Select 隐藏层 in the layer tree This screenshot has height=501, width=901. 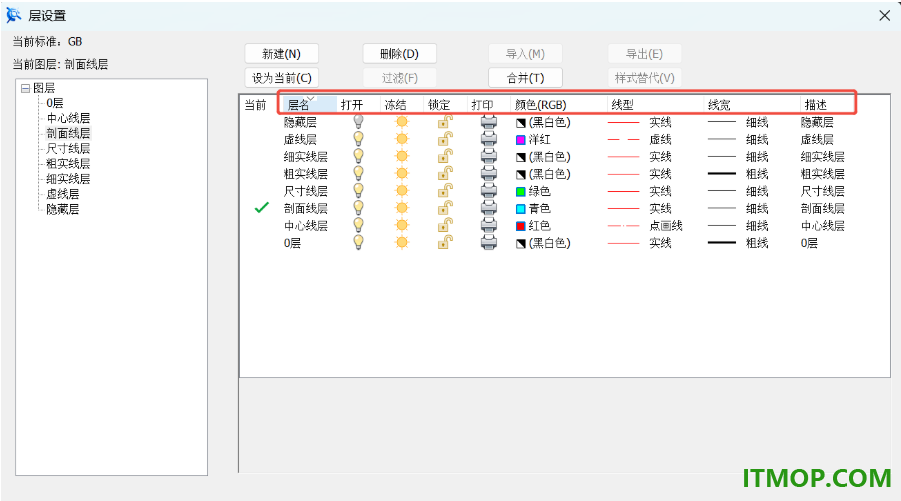tap(63, 209)
